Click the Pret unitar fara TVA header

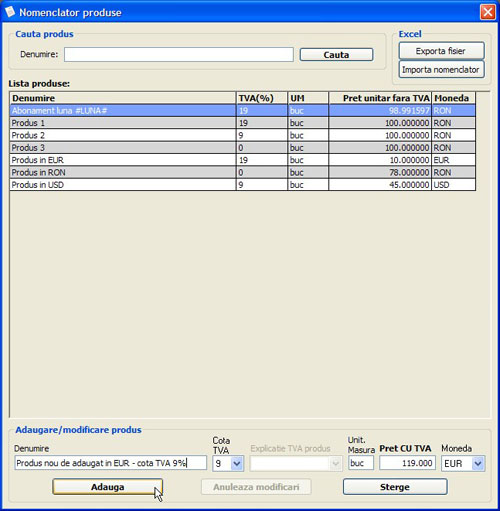tap(380, 98)
